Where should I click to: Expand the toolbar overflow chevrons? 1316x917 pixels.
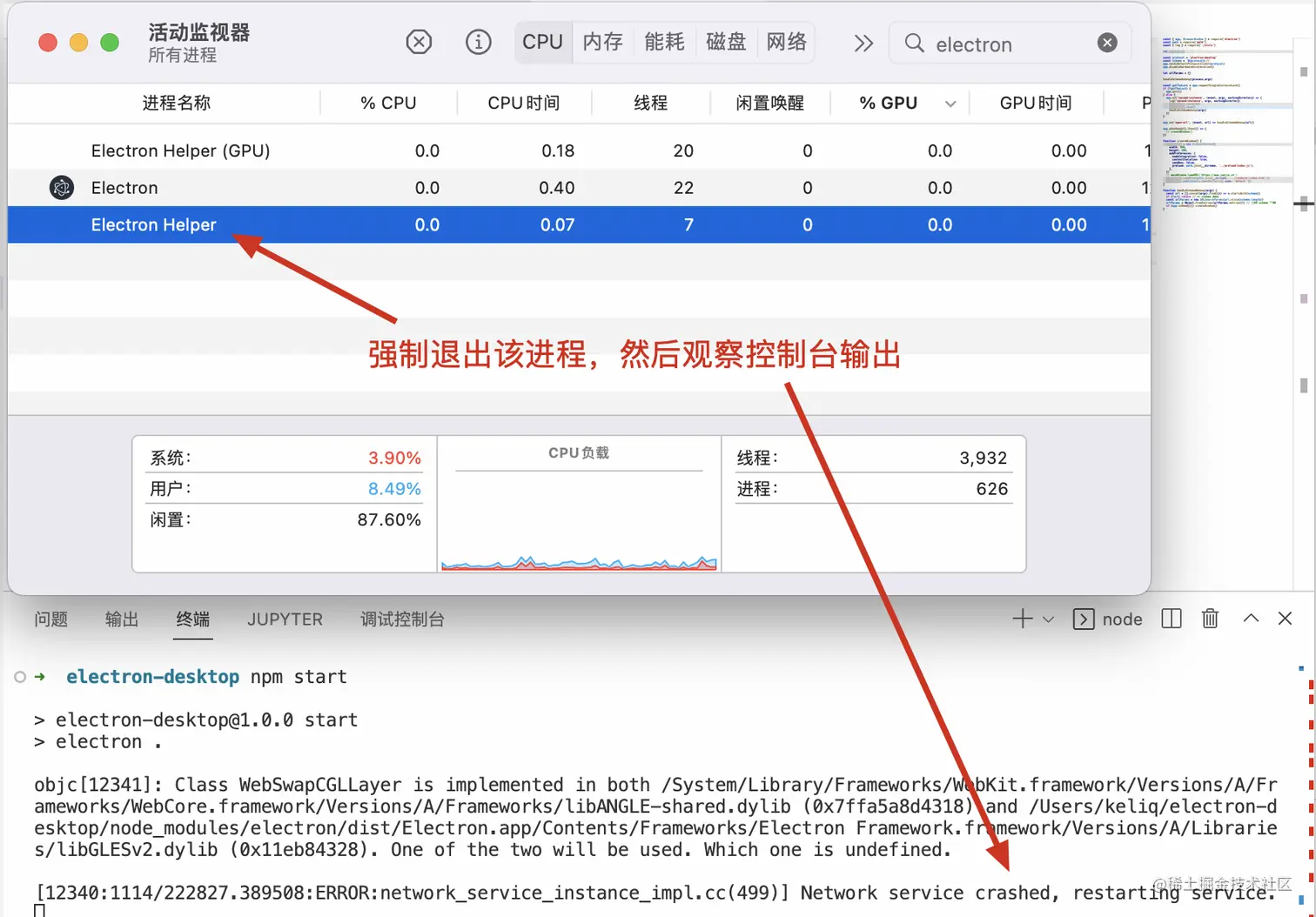[863, 44]
